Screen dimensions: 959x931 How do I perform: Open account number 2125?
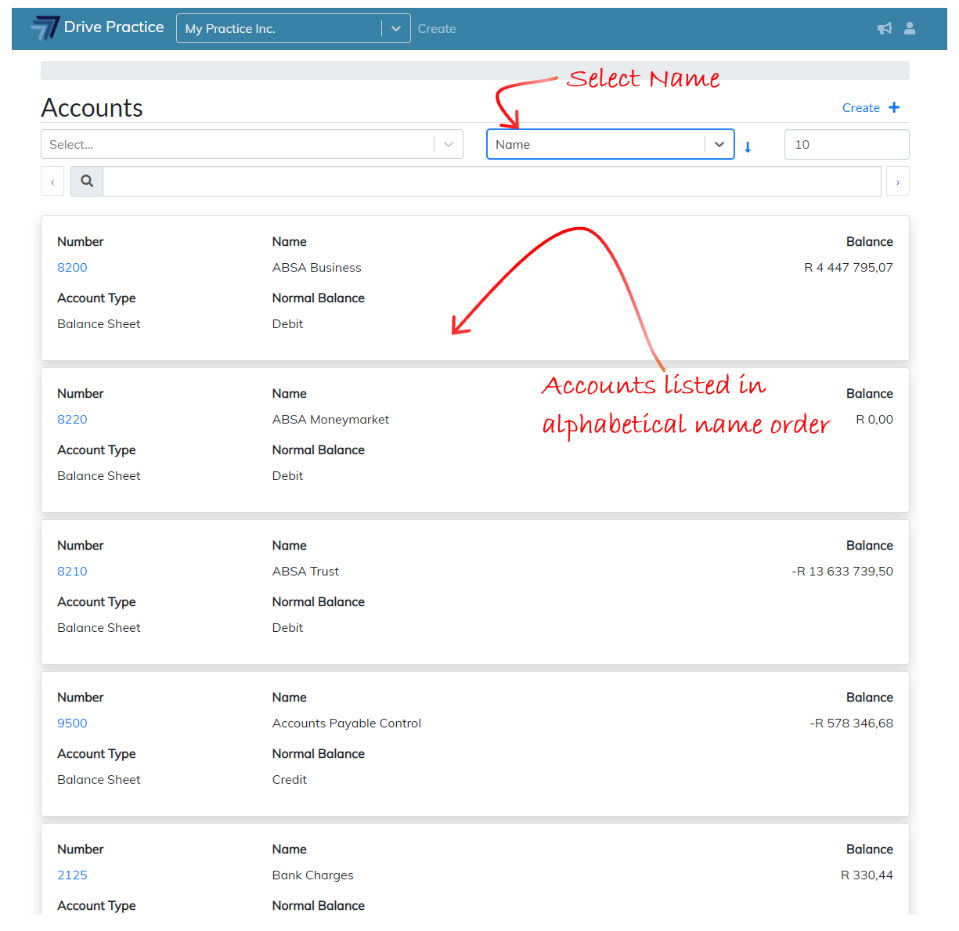(x=72, y=875)
